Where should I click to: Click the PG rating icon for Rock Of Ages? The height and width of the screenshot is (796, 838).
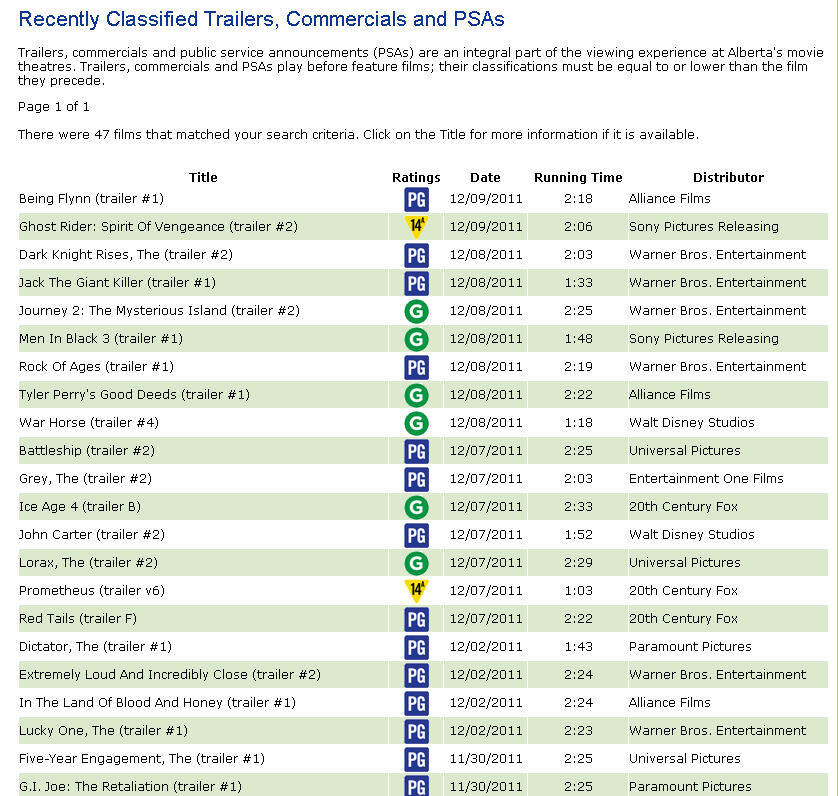[x=416, y=367]
